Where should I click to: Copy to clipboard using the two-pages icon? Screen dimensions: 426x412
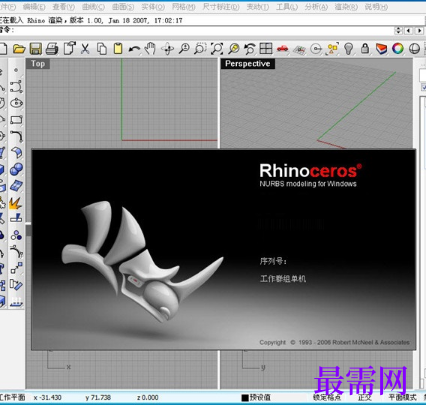click(x=102, y=49)
